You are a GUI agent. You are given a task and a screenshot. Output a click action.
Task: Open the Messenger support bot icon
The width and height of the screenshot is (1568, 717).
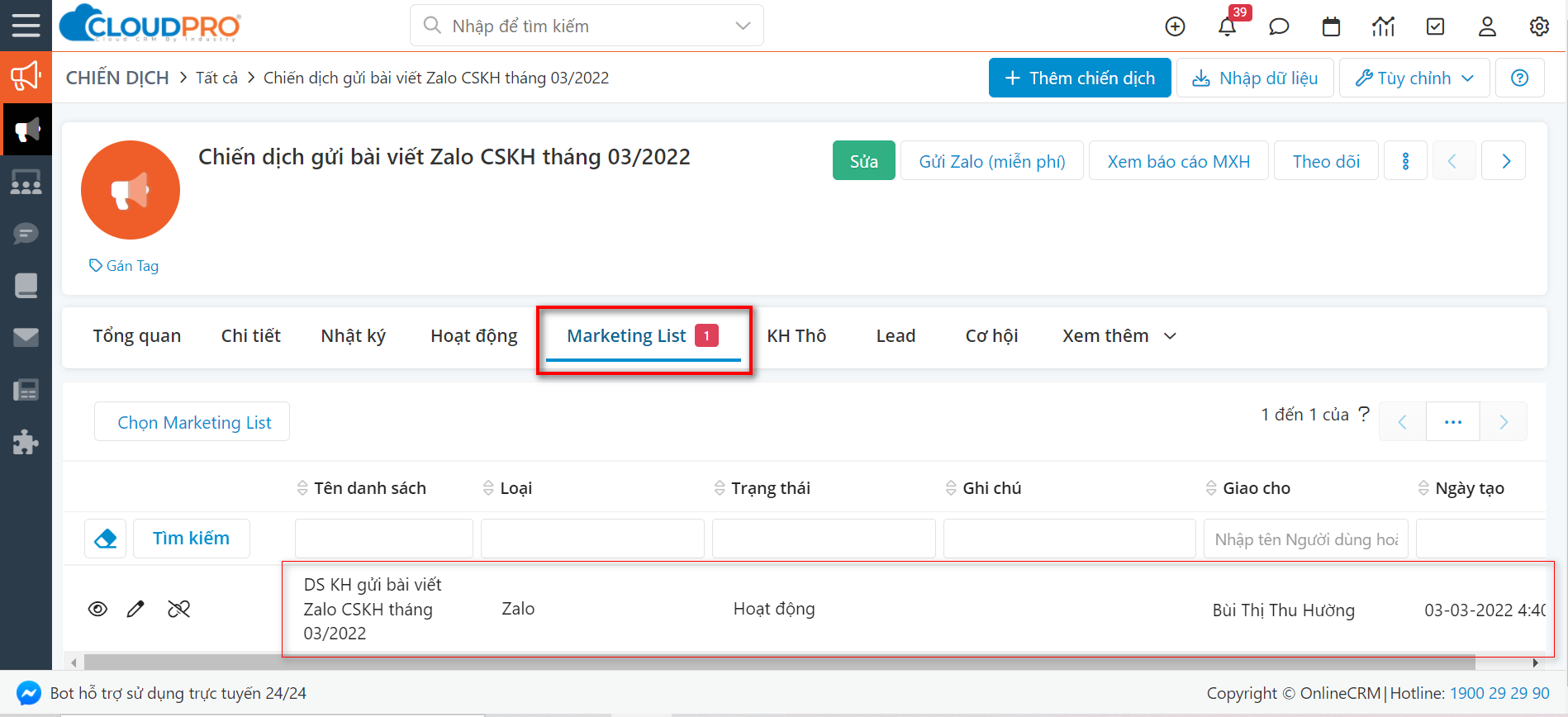(x=29, y=693)
